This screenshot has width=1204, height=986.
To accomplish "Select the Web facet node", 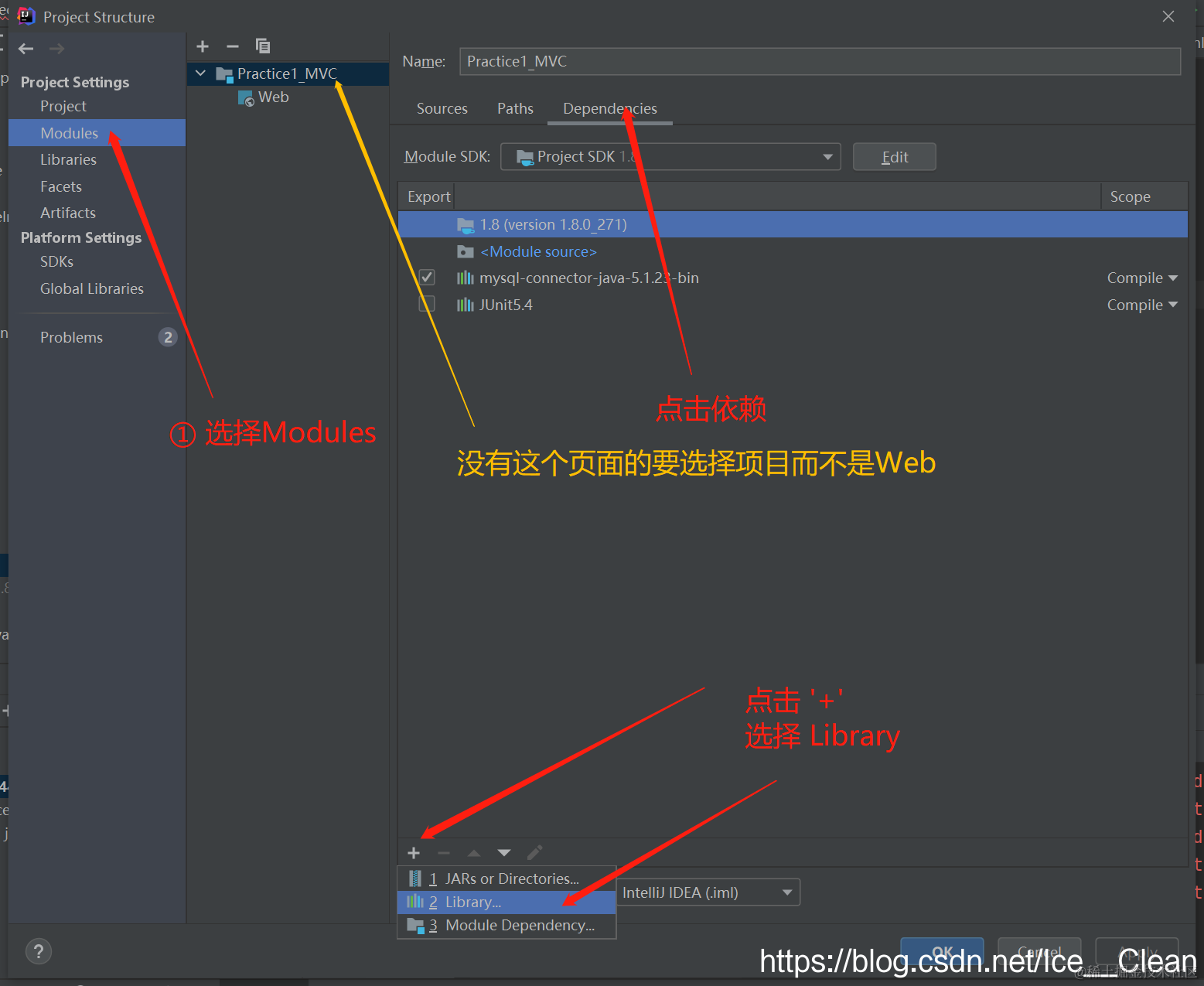I will pyautogui.click(x=288, y=97).
